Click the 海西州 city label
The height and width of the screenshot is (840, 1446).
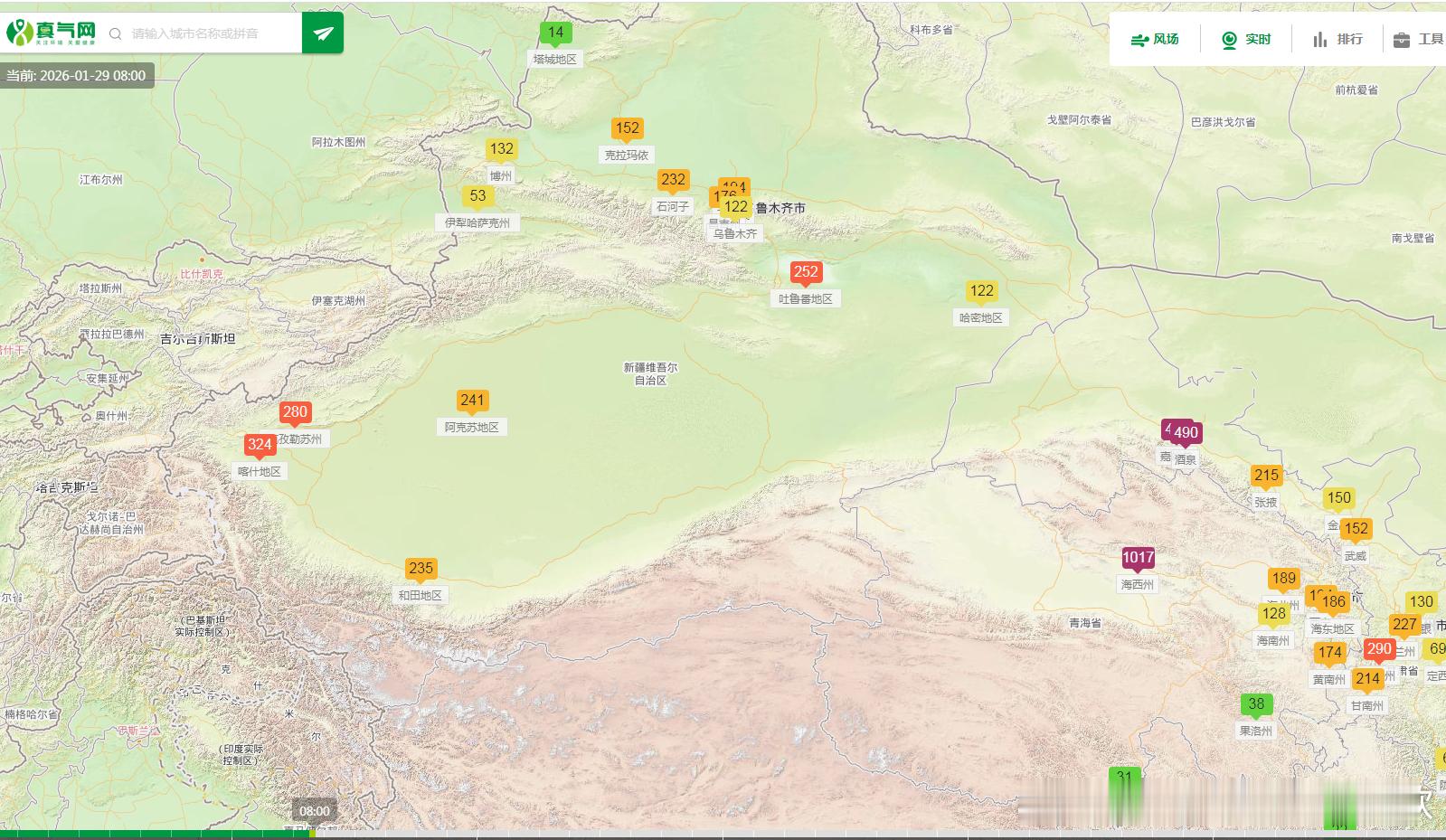click(x=1137, y=584)
